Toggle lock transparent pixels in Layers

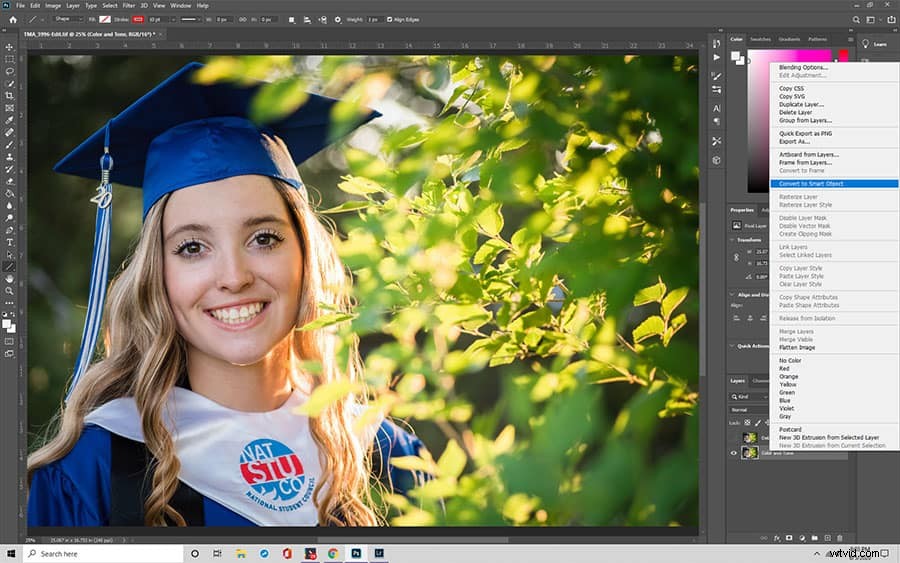(747, 423)
